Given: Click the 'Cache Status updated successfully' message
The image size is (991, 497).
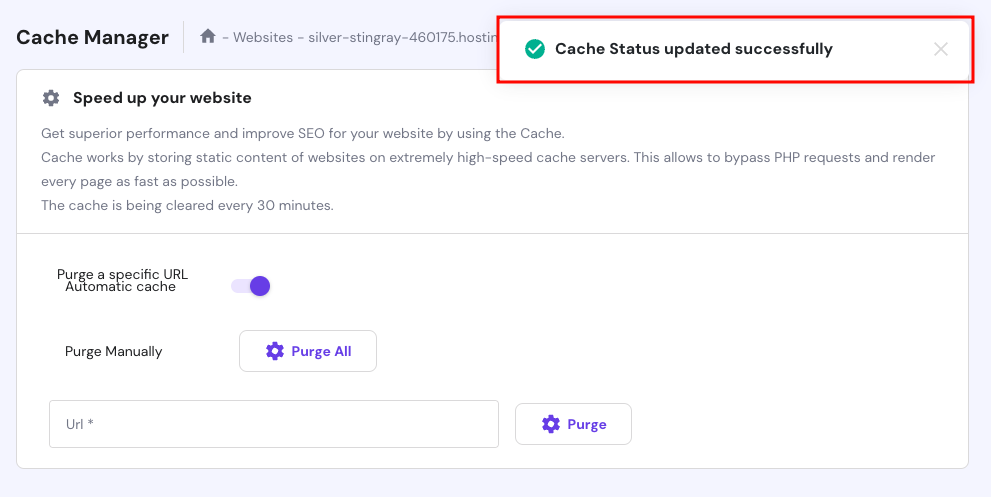Looking at the screenshot, I should 693,49.
